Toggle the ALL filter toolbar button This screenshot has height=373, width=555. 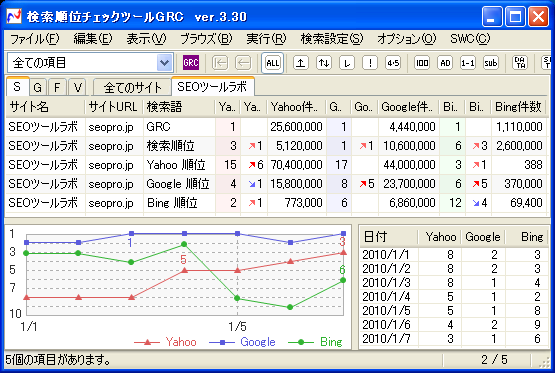pyautogui.click(x=273, y=63)
